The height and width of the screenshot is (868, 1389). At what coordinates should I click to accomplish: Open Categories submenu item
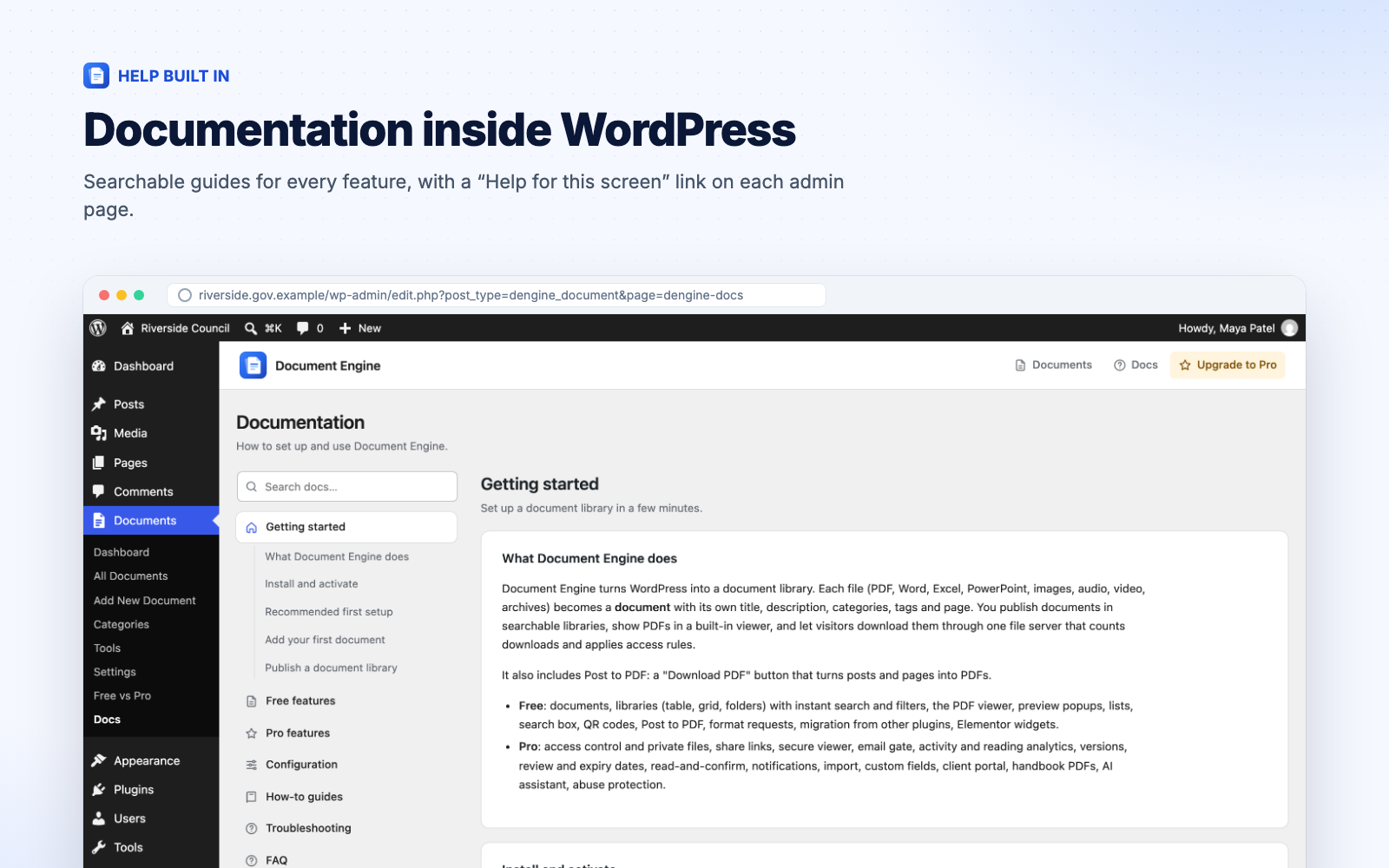coord(122,624)
